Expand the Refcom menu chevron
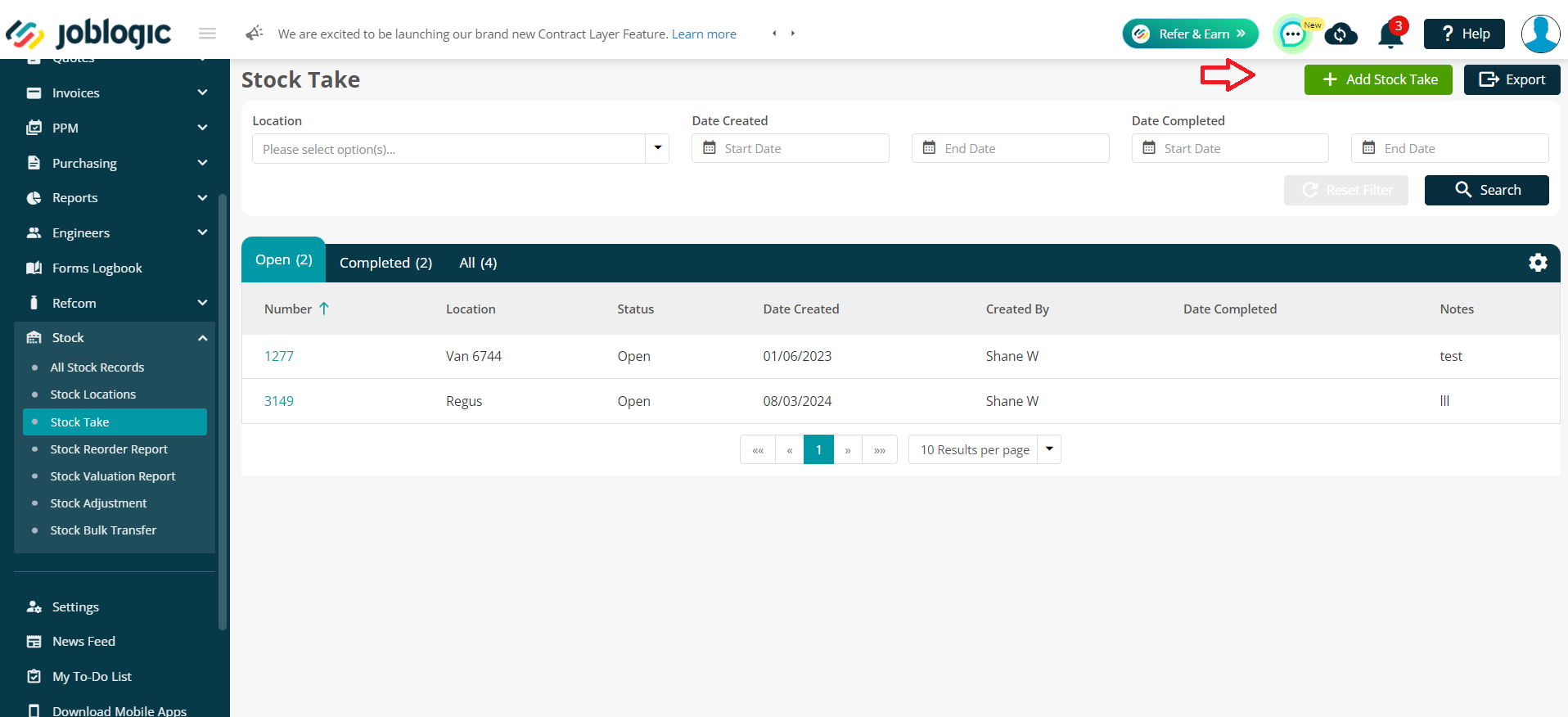The height and width of the screenshot is (717, 1568). (202, 303)
